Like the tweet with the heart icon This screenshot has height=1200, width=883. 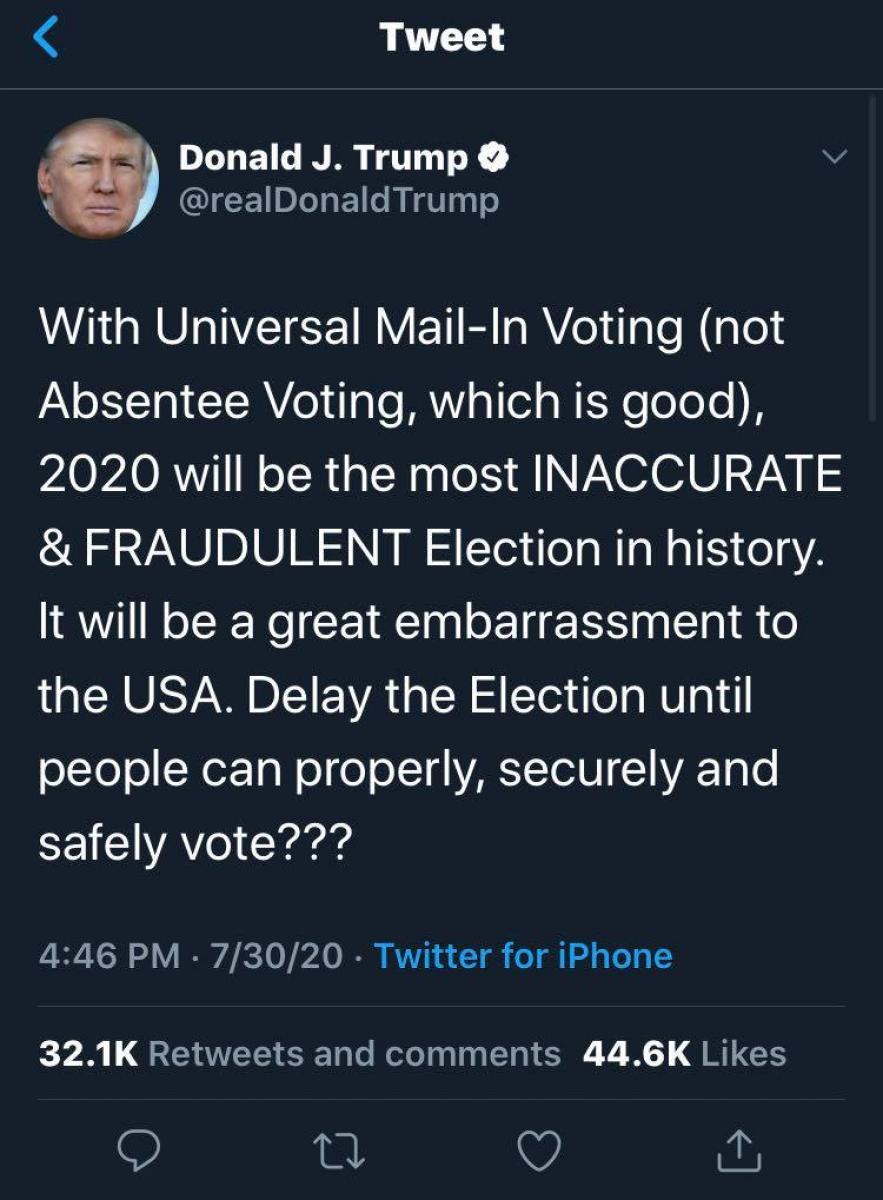(x=541, y=1153)
